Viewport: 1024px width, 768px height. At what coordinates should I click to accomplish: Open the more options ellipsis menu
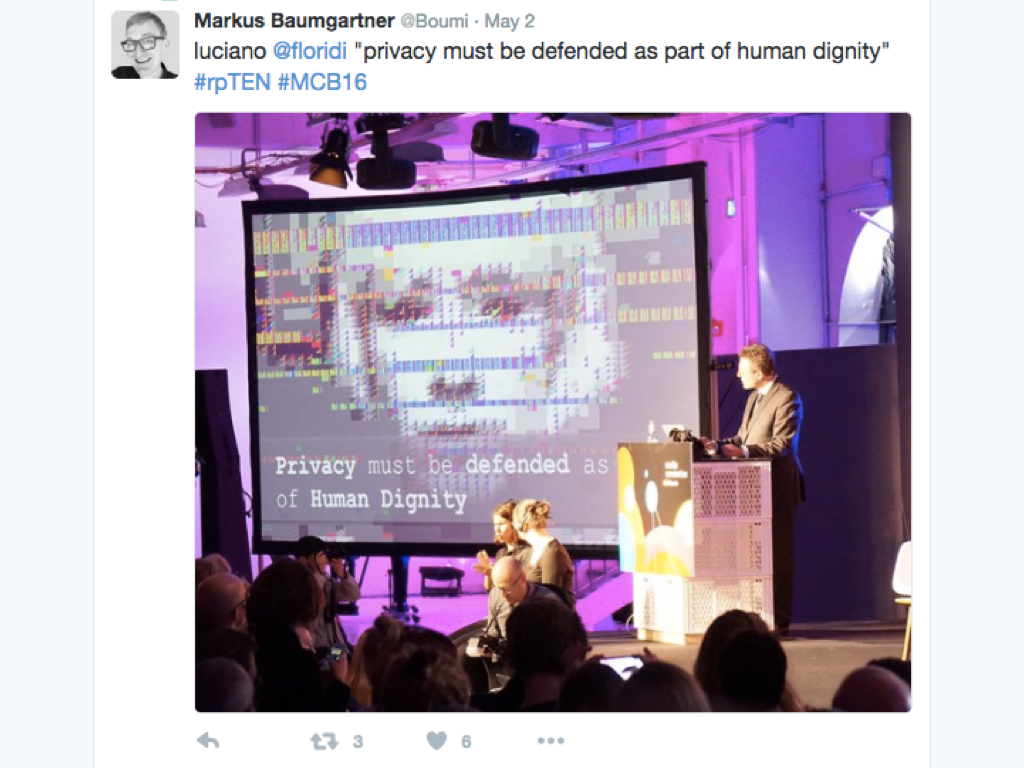point(551,741)
